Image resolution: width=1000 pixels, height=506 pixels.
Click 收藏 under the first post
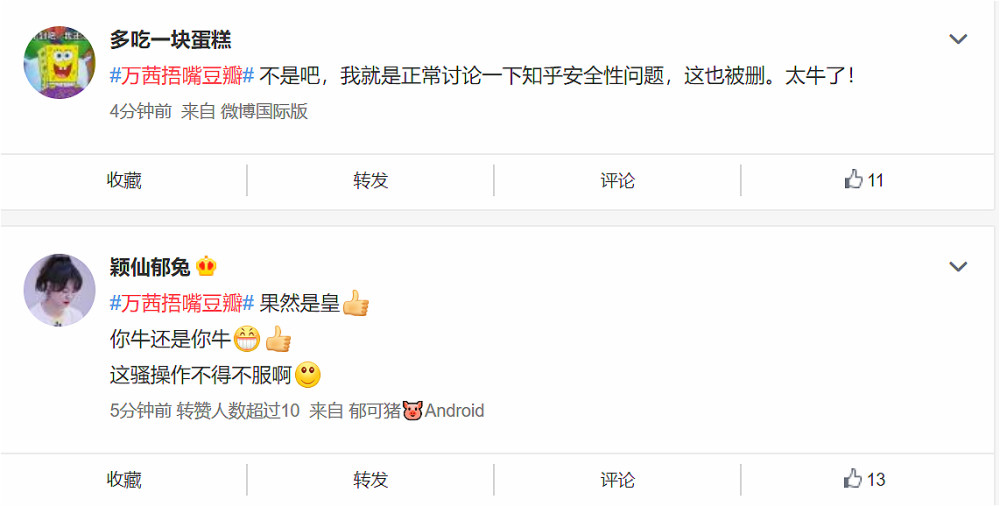[x=124, y=181]
